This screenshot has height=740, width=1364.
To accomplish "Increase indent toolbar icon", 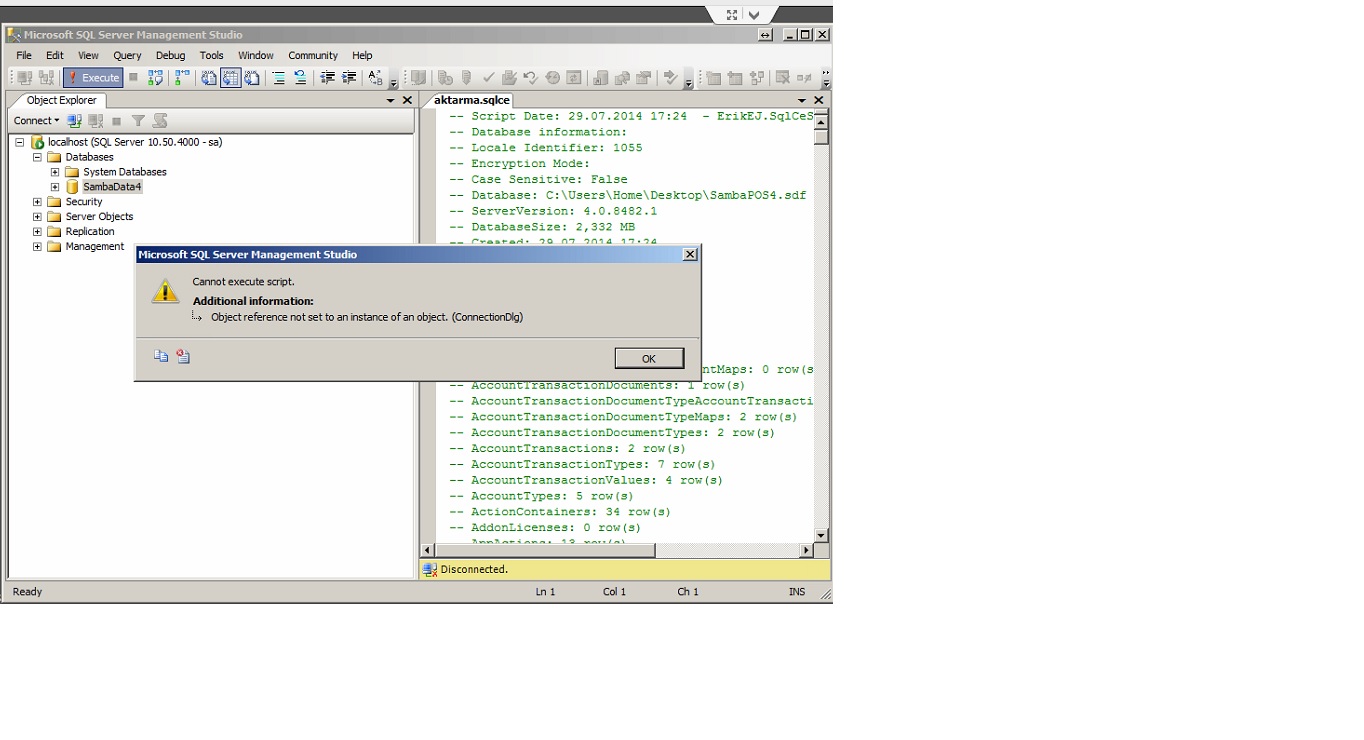I will 349,78.
